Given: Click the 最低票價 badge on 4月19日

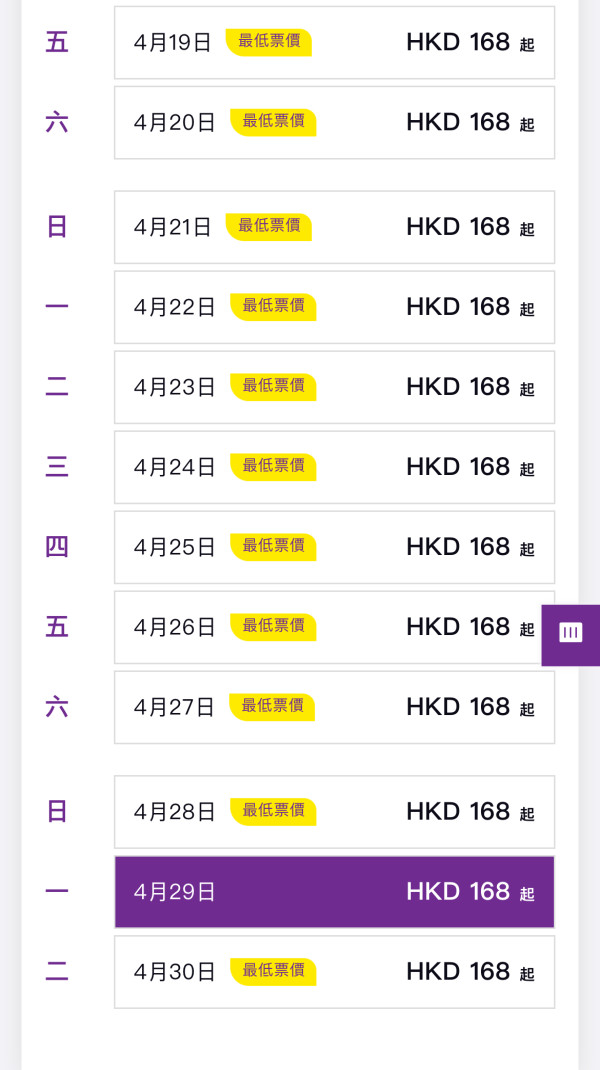Looking at the screenshot, I should pyautogui.click(x=268, y=43).
